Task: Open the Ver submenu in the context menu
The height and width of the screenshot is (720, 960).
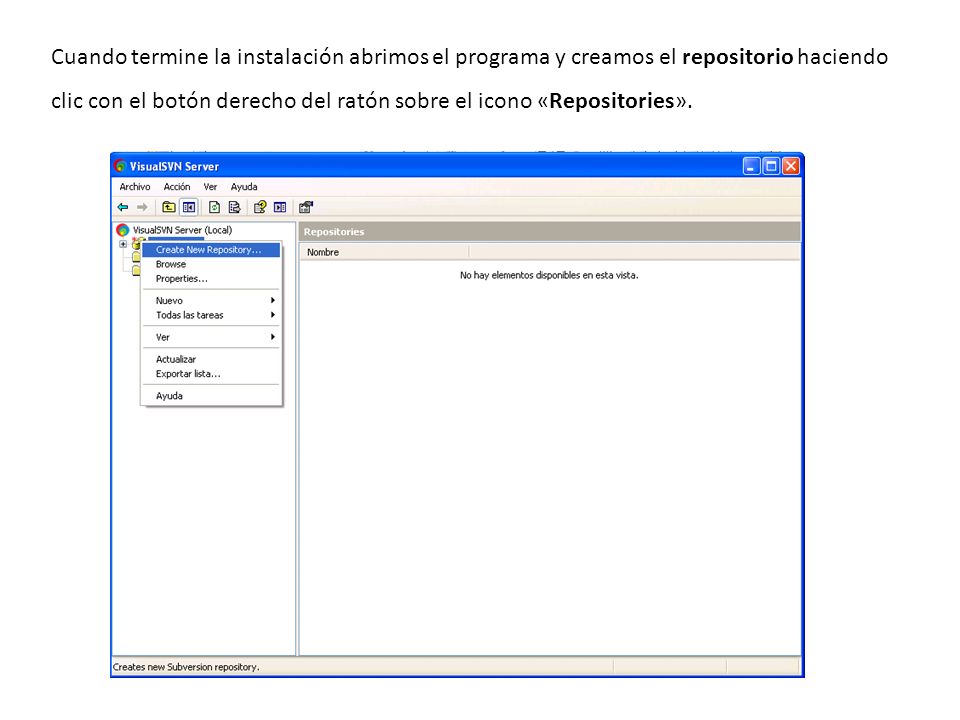Action: coord(211,337)
